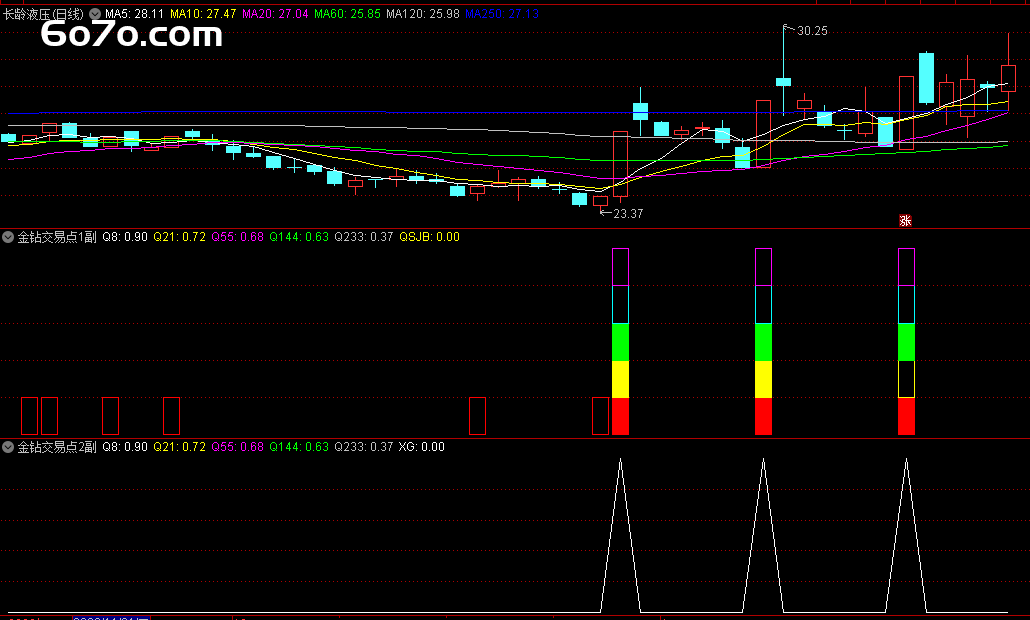
Task: Expand the 金钻交易点2副 indicator menu arrow
Action: point(8,447)
